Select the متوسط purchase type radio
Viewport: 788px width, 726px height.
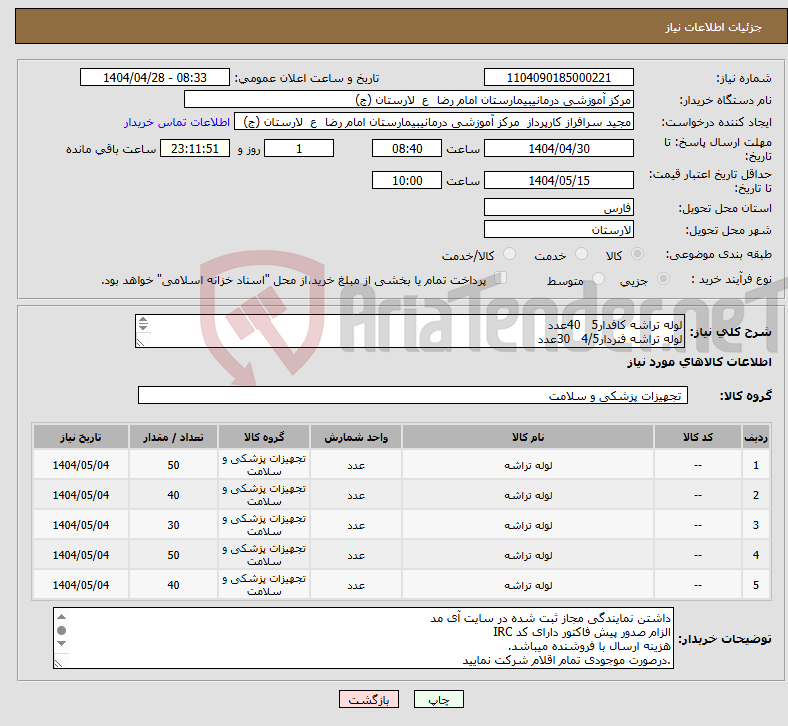coord(598,279)
